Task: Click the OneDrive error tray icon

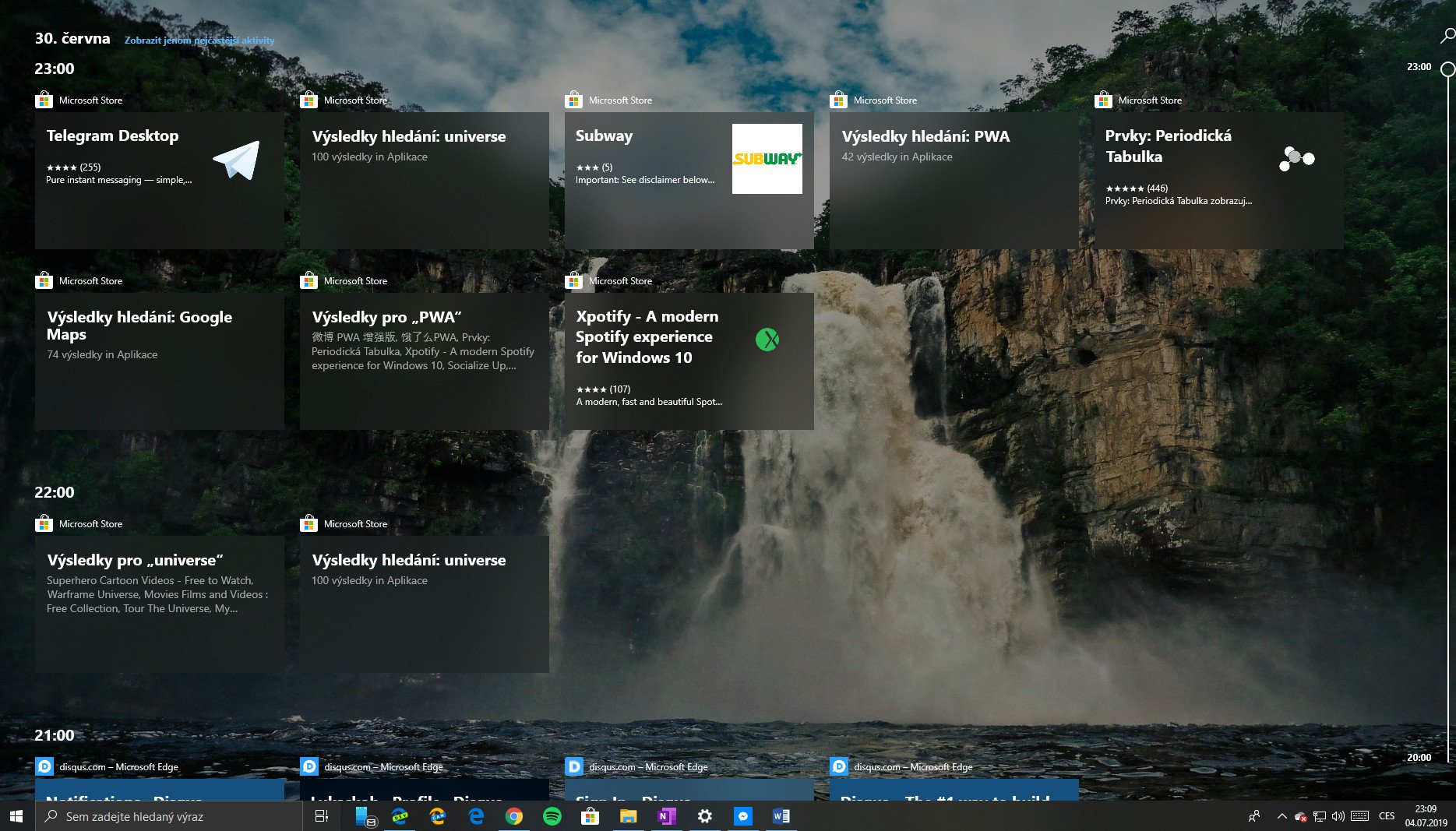Action: click(1300, 816)
